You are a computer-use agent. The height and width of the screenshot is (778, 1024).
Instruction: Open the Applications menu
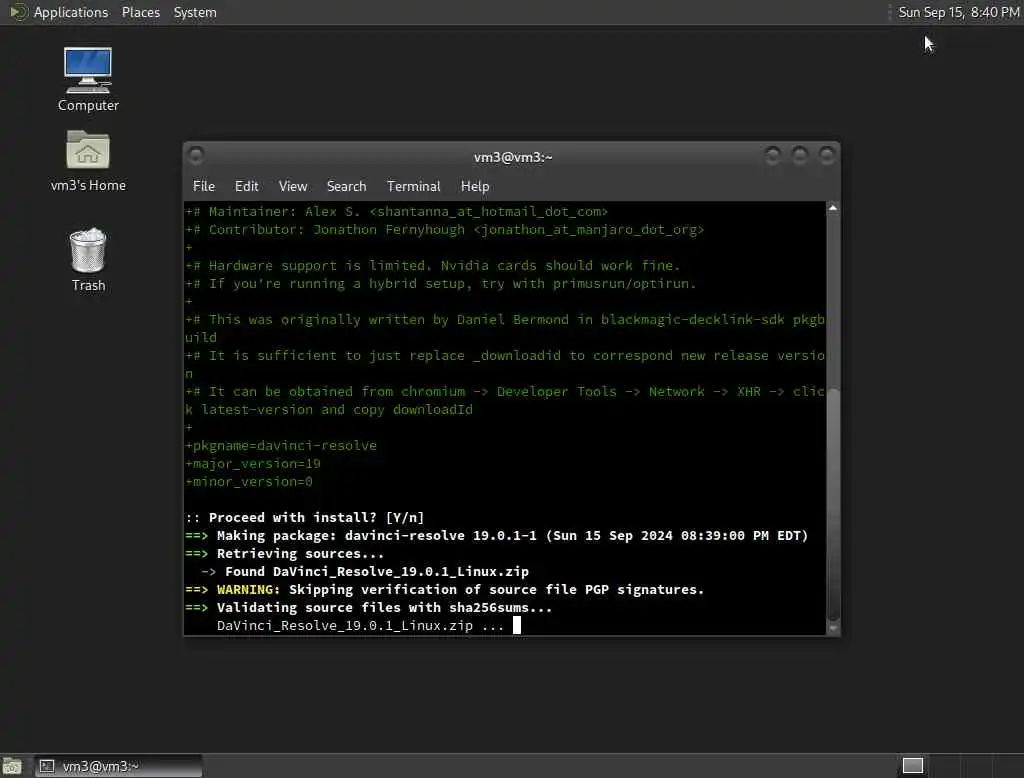coord(71,12)
